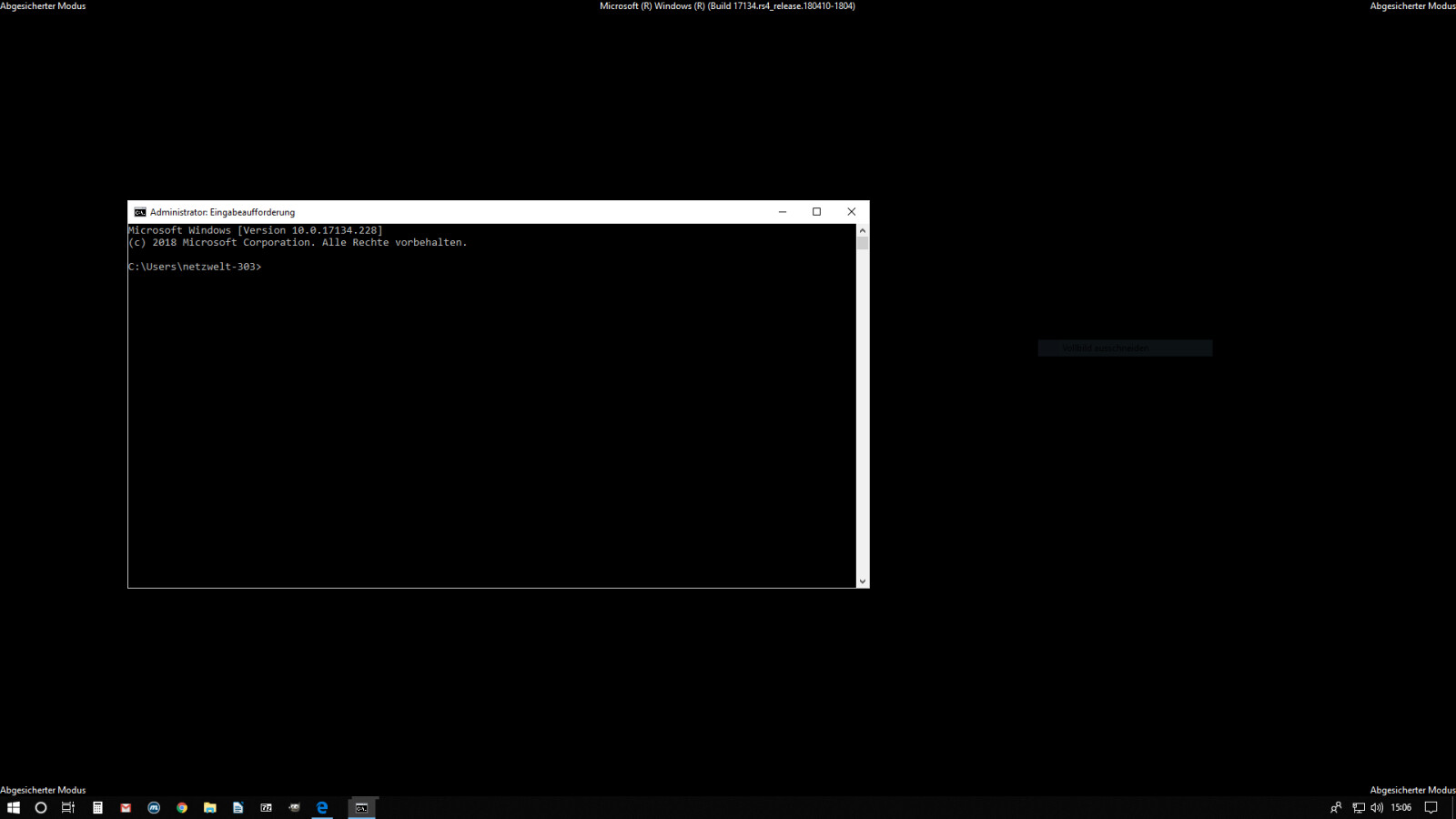Click scrollbar down arrow in console
Viewport: 1456px width, 819px height.
[863, 581]
